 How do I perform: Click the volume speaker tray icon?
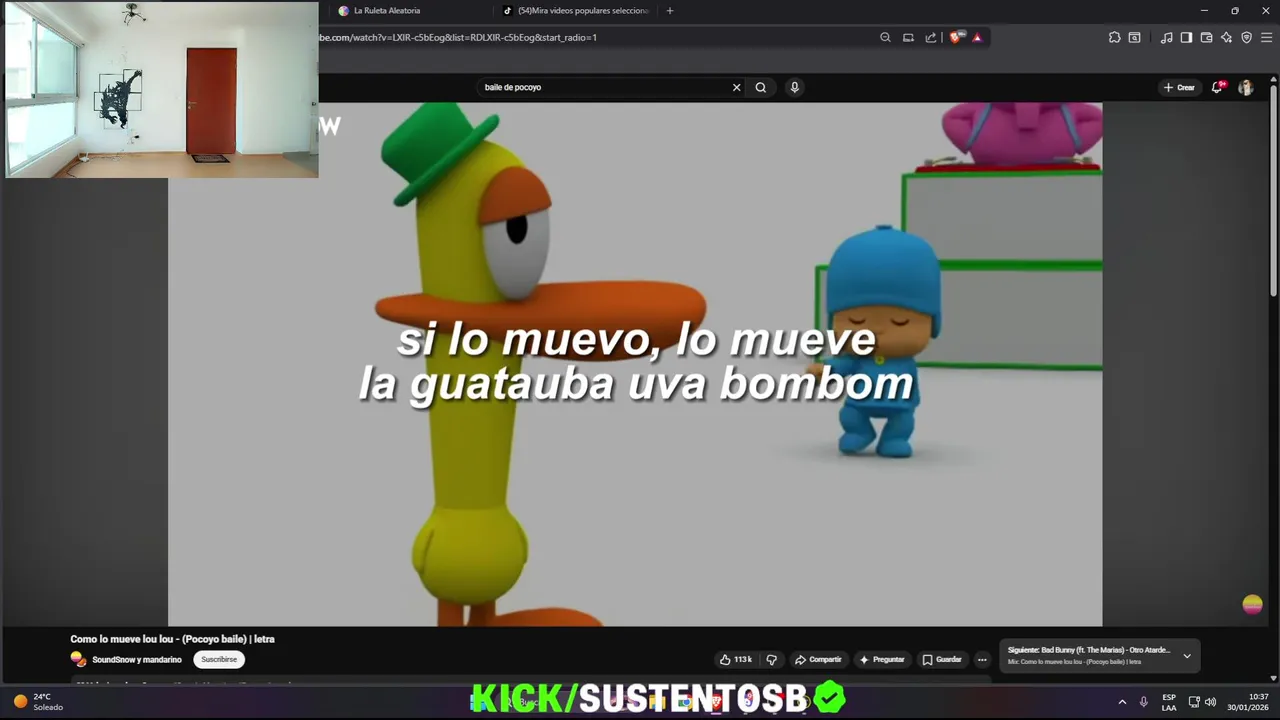[1210, 702]
